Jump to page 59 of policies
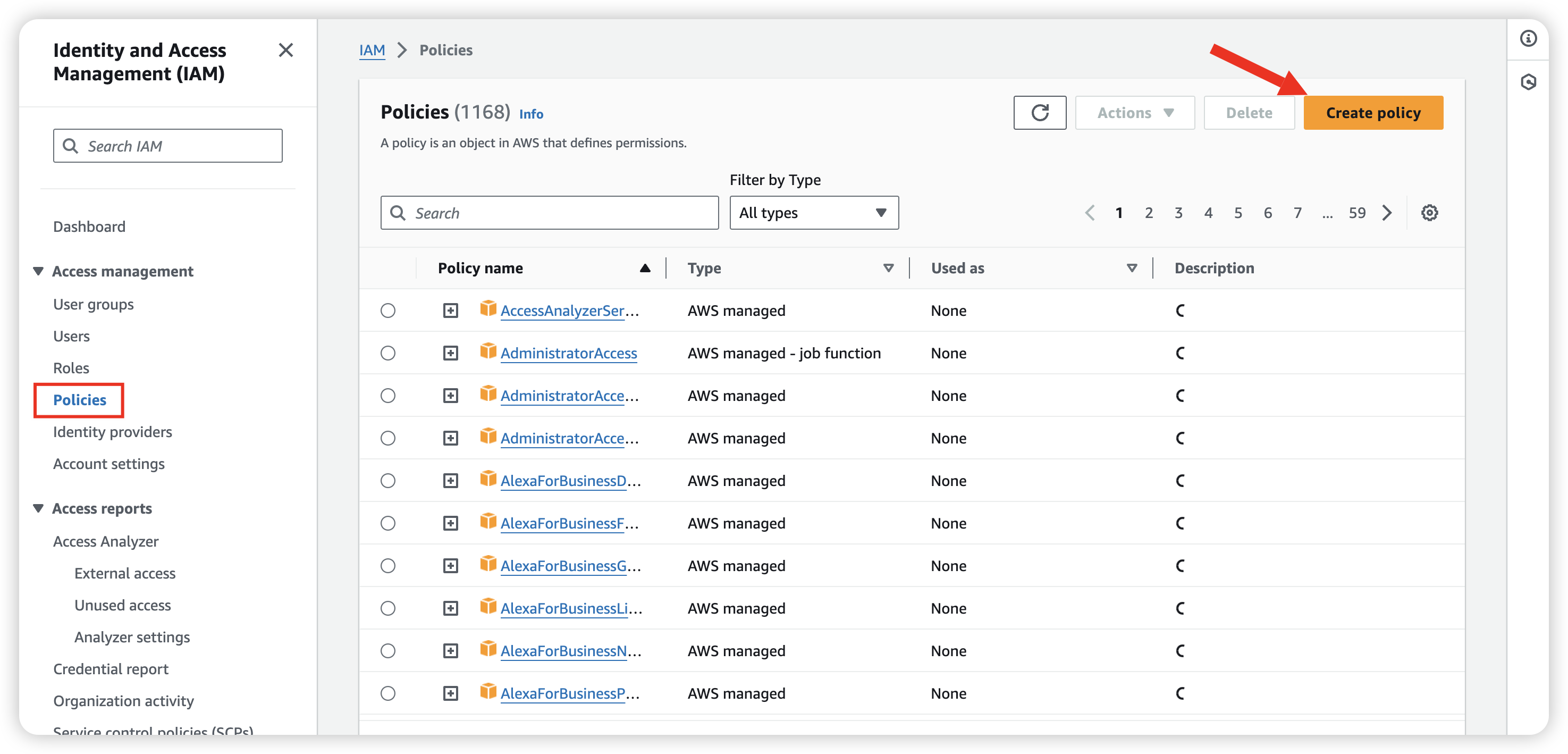 pos(1357,213)
